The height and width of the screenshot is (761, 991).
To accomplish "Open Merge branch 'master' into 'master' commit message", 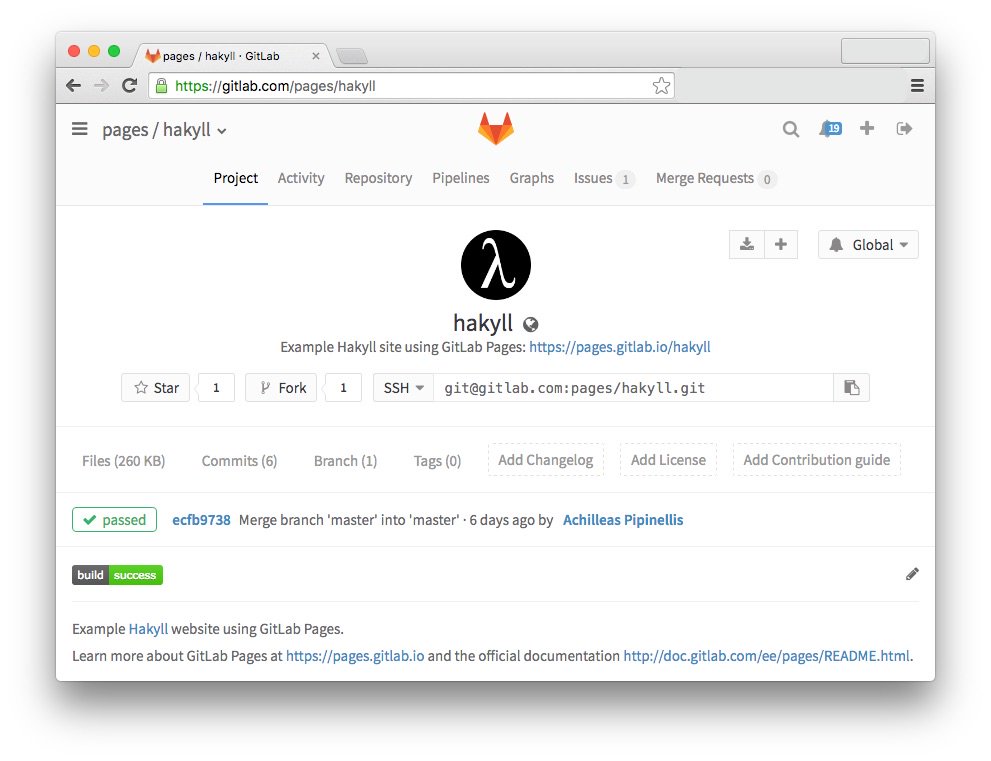I will 349,520.
